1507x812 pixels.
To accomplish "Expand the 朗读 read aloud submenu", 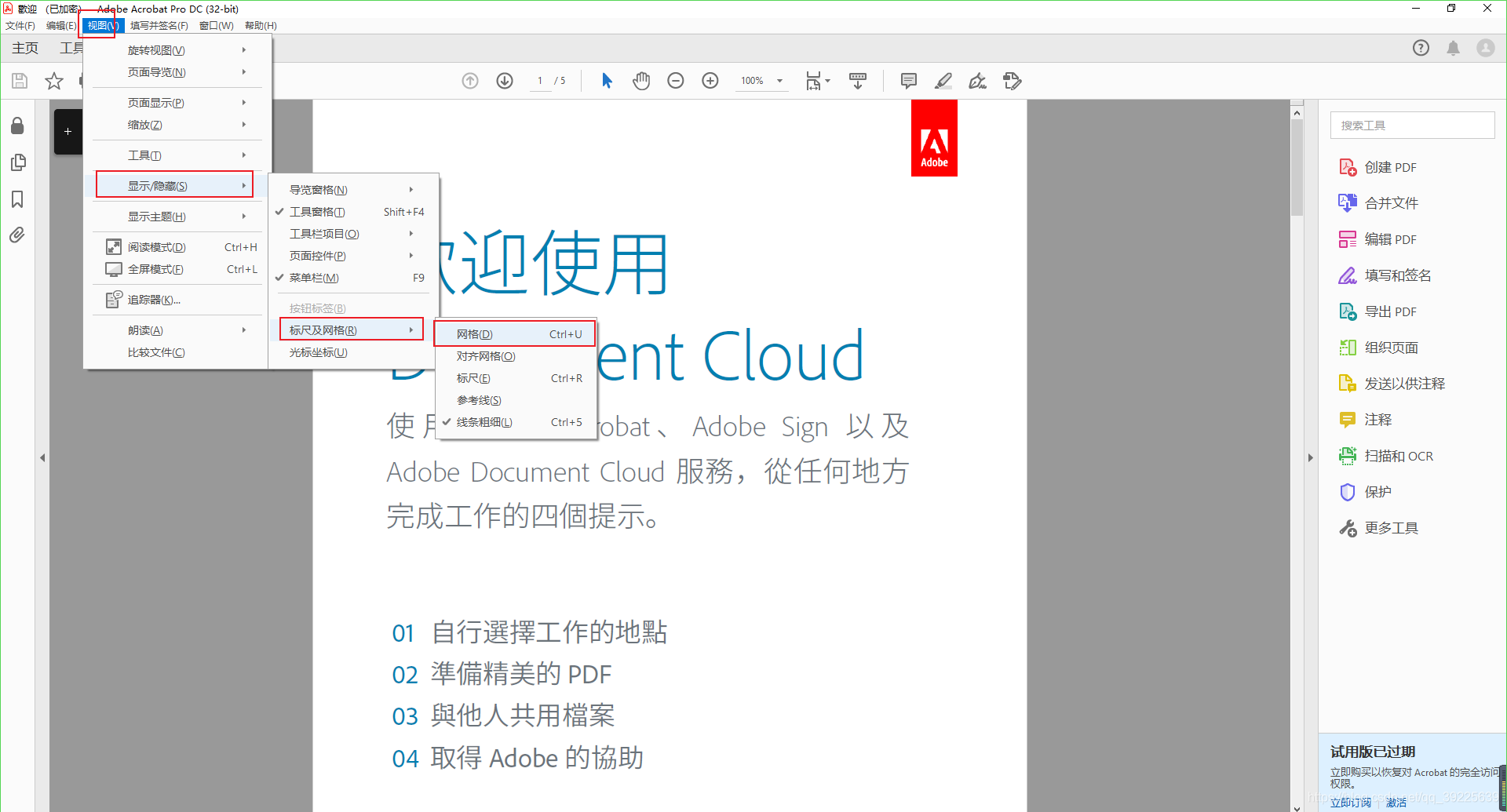I will (x=177, y=330).
